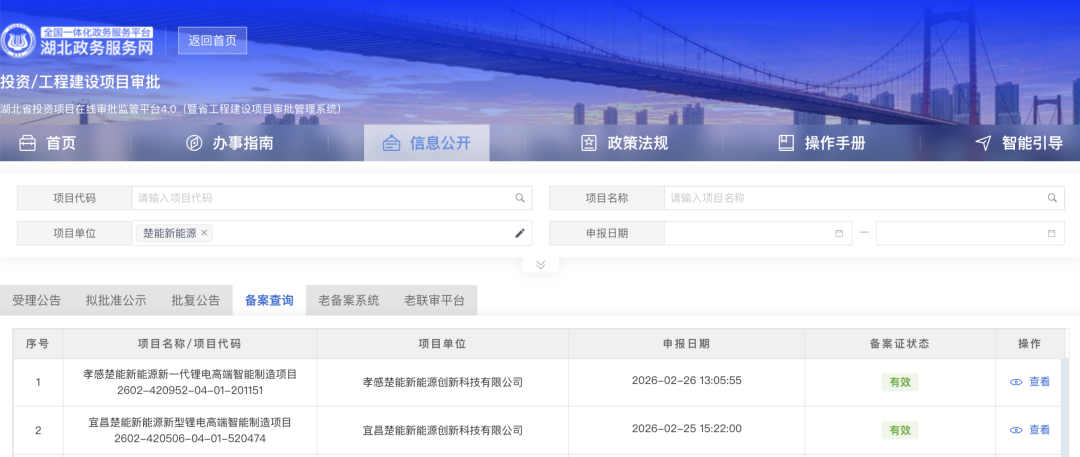Open the 申报日期 start date picker
The height and width of the screenshot is (457, 1080).
point(758,233)
